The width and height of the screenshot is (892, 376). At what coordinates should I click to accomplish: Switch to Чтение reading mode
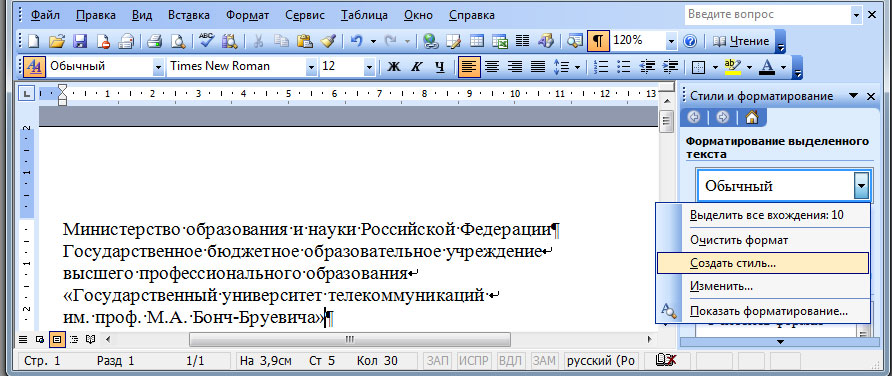pos(740,41)
